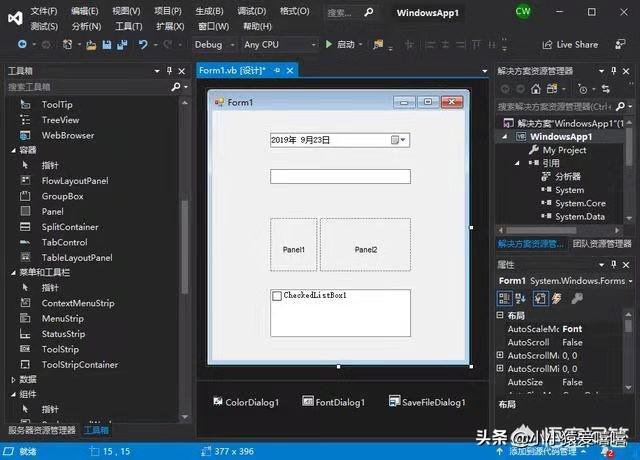The image size is (640, 460).
Task: Show categorized view in Properties panel
Action: point(504,298)
